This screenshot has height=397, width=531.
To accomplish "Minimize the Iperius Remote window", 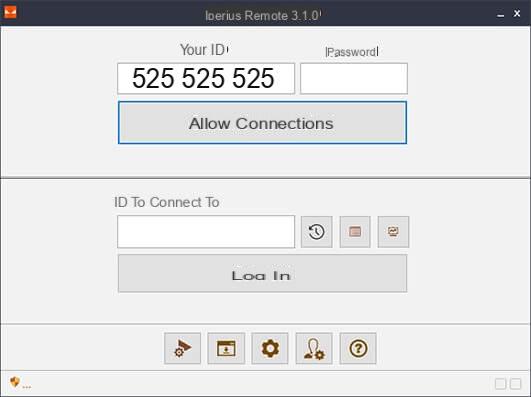I will (501, 15).
